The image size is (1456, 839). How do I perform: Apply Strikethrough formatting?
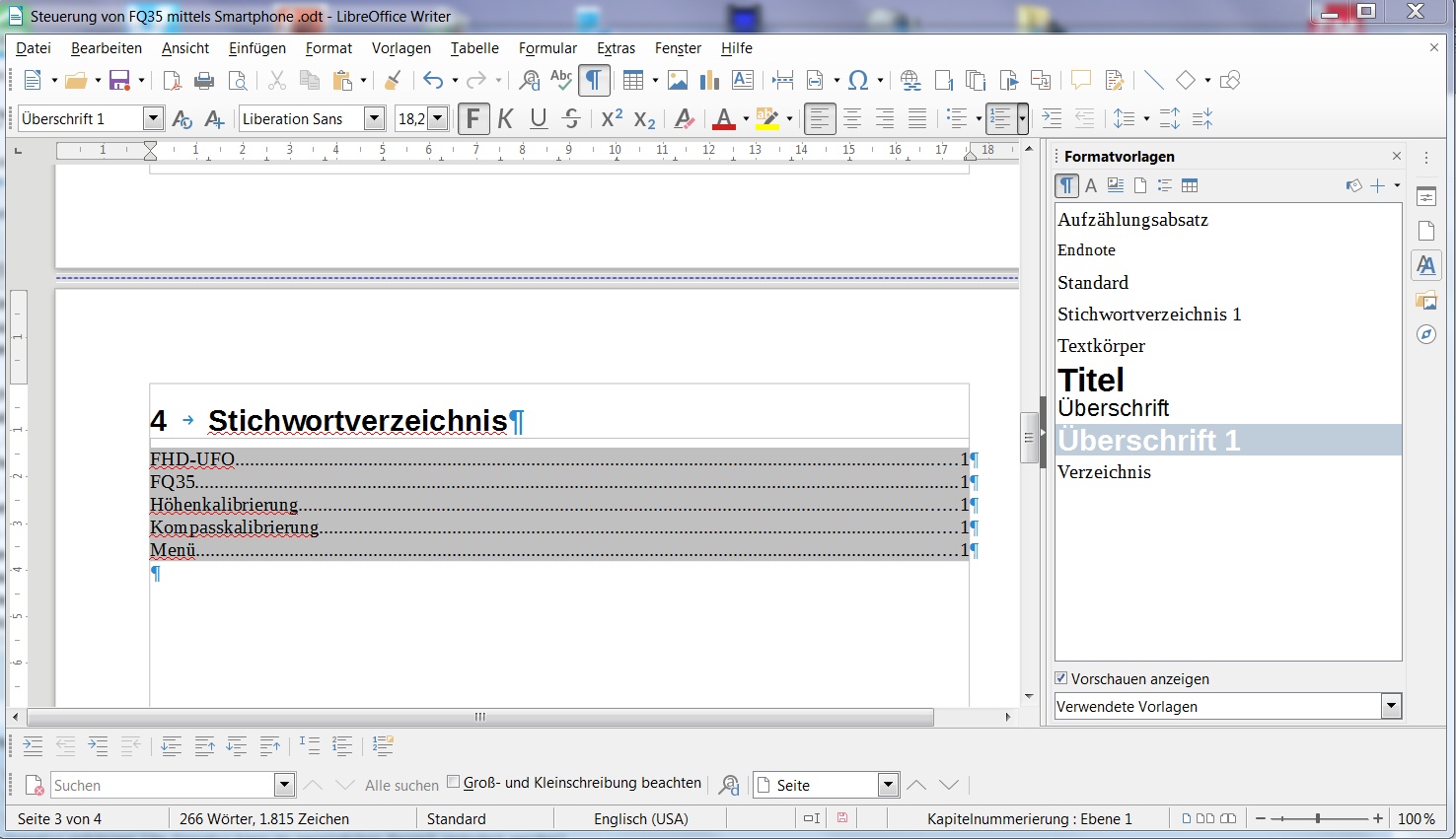571,119
